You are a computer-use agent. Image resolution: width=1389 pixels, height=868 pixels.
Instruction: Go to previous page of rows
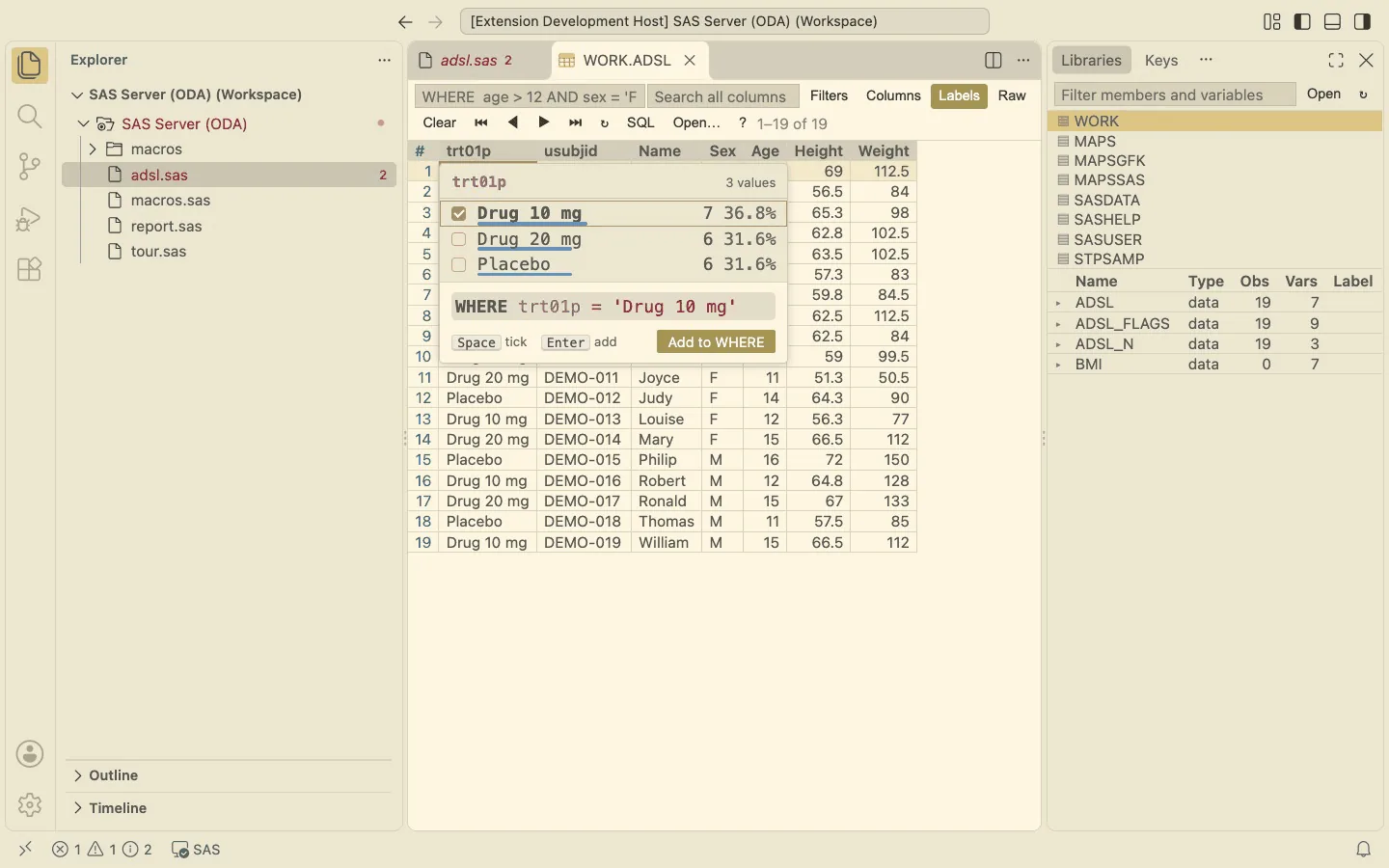(513, 122)
